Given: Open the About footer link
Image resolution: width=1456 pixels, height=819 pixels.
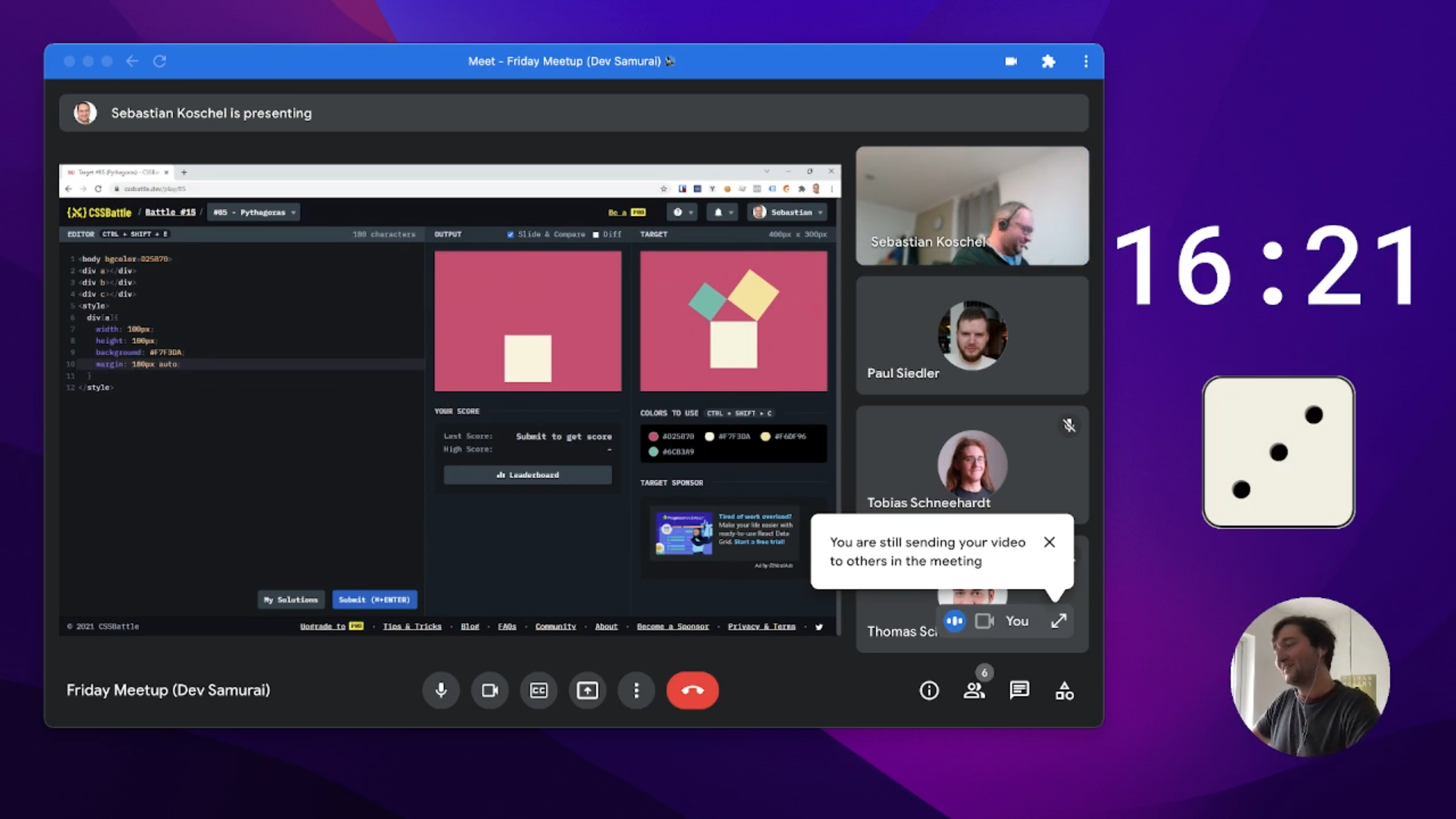Looking at the screenshot, I should pos(606,626).
